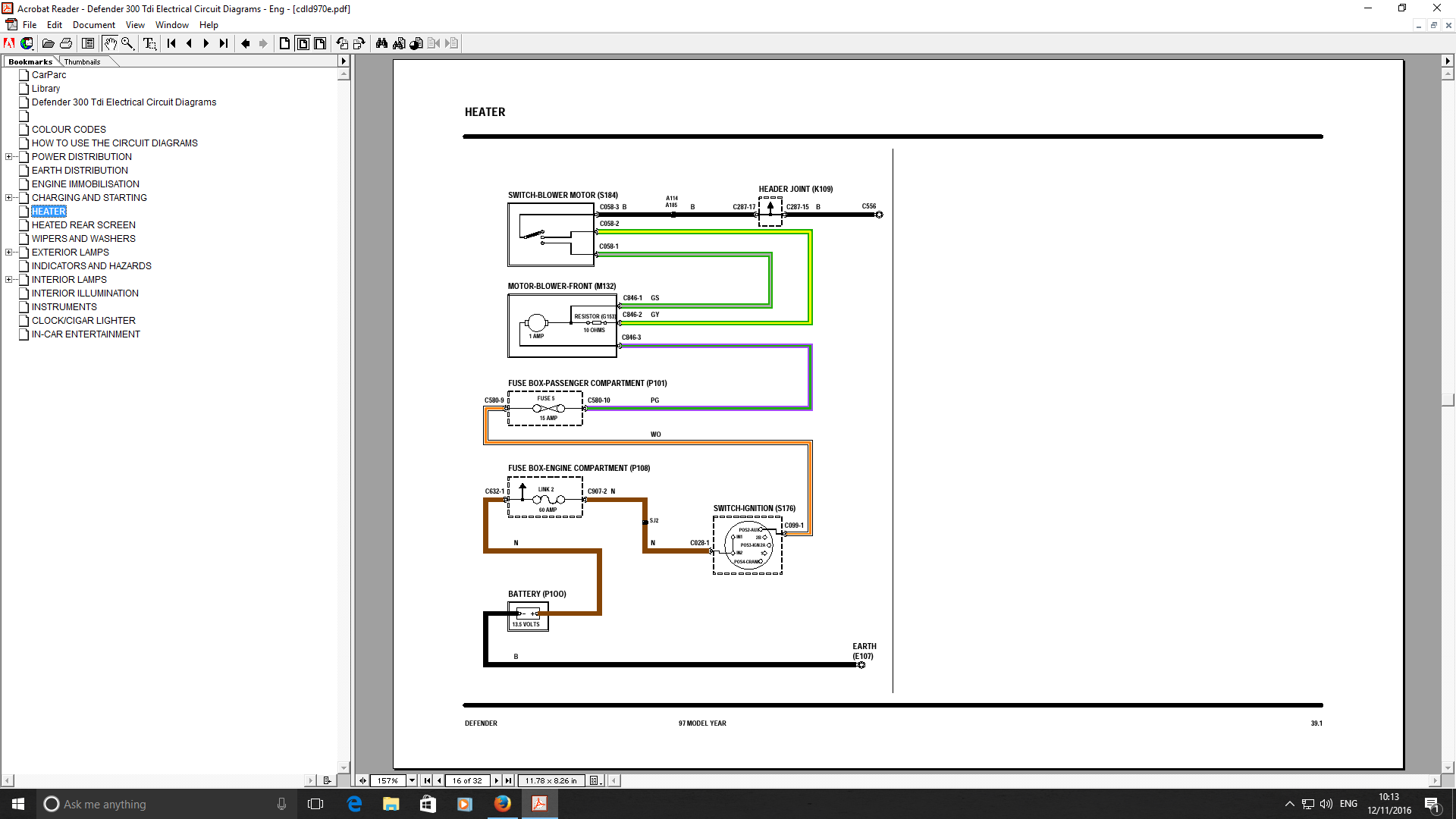1456x819 pixels.
Task: Open the zoom level dropdown arrow
Action: point(413,780)
